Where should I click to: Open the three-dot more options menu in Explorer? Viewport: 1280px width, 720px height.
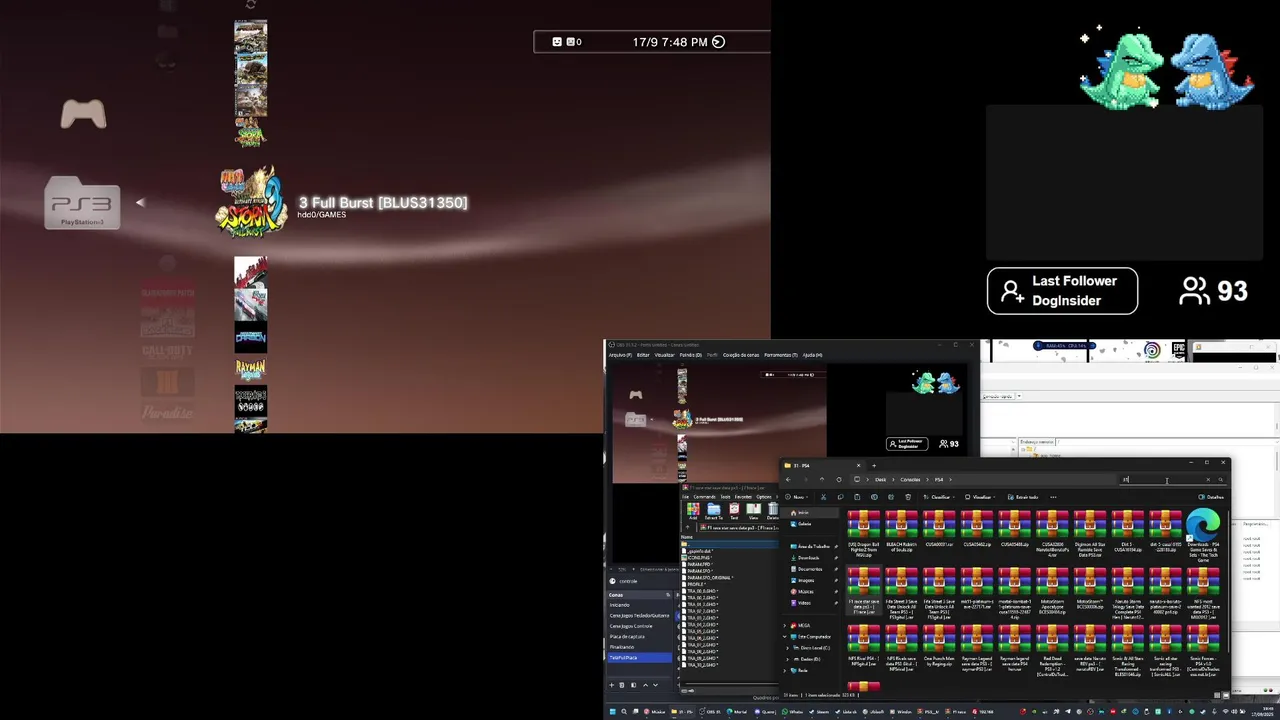1053,497
